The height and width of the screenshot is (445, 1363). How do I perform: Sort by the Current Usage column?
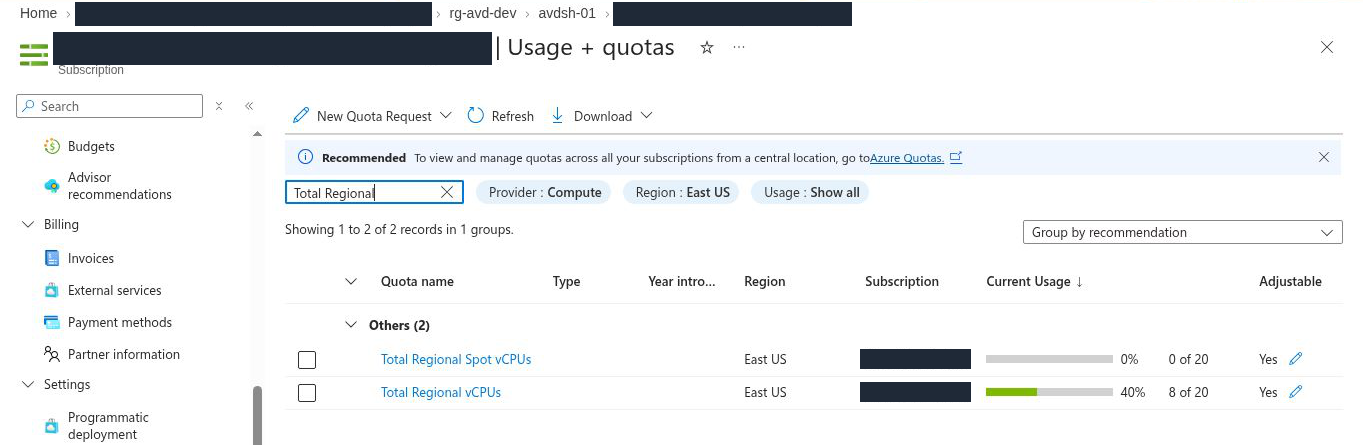pyautogui.click(x=1035, y=282)
